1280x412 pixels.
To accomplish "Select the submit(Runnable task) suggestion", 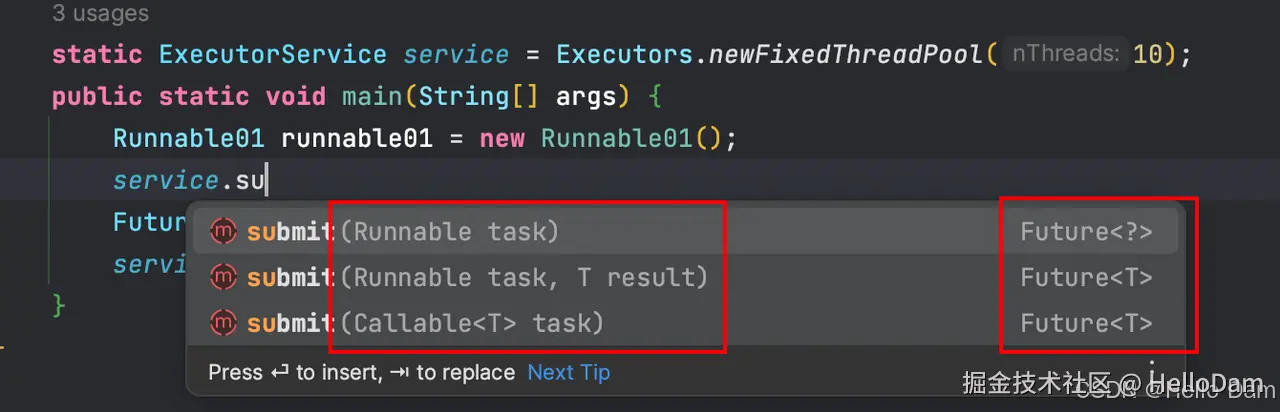I will pyautogui.click(x=450, y=232).
